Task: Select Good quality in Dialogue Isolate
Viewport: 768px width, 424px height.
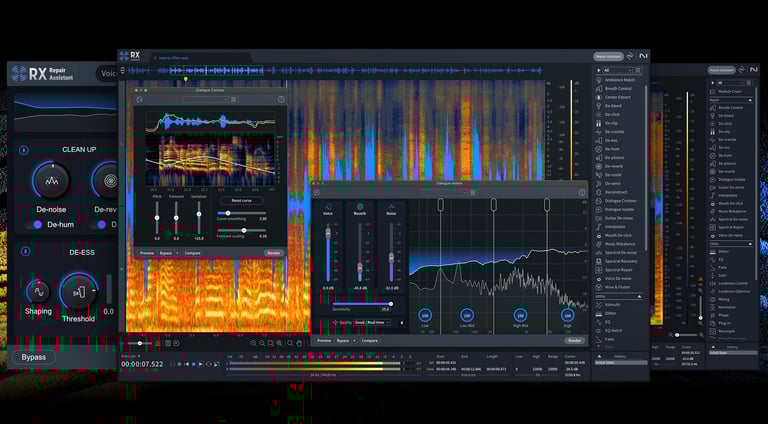Action: pyautogui.click(x=360, y=323)
